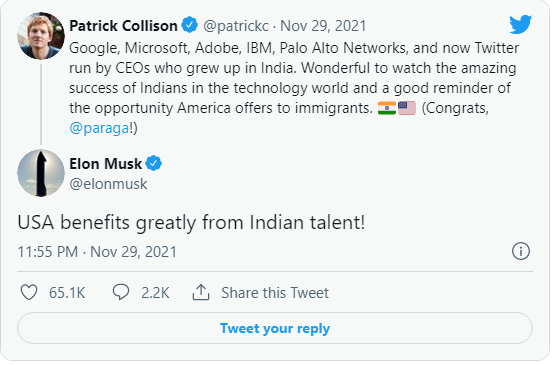Screen dimensions: 553x365
Task: Select the Share this Tweet link
Action: tap(276, 294)
